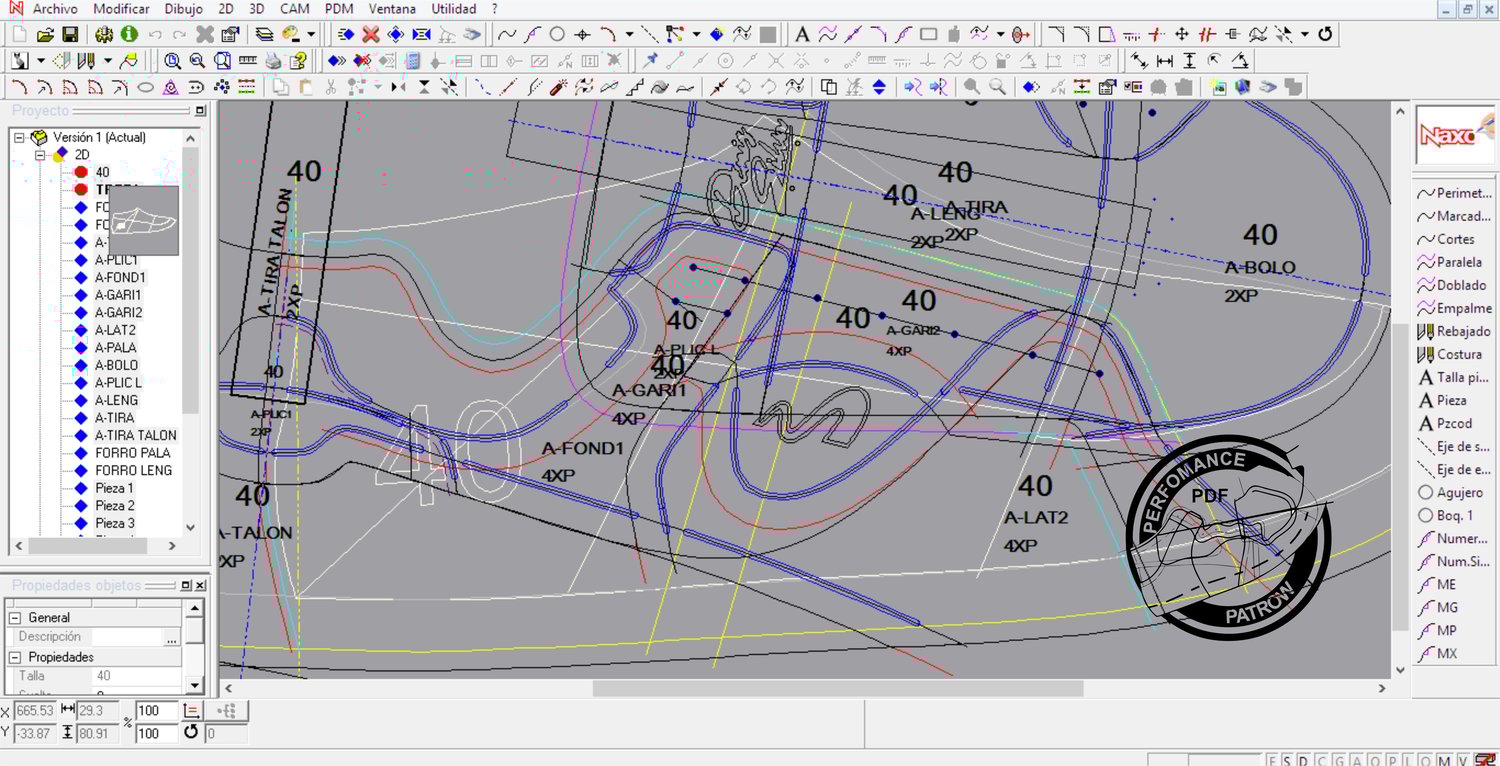This screenshot has height=766, width=1500.
Task: Click the printer icon in toolbar
Action: [x=273, y=61]
